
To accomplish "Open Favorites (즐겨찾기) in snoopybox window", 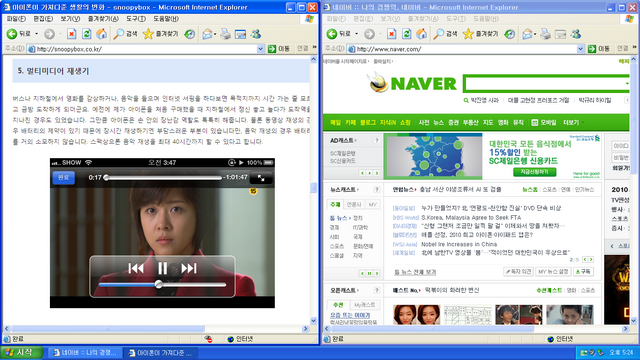I will (161, 34).
